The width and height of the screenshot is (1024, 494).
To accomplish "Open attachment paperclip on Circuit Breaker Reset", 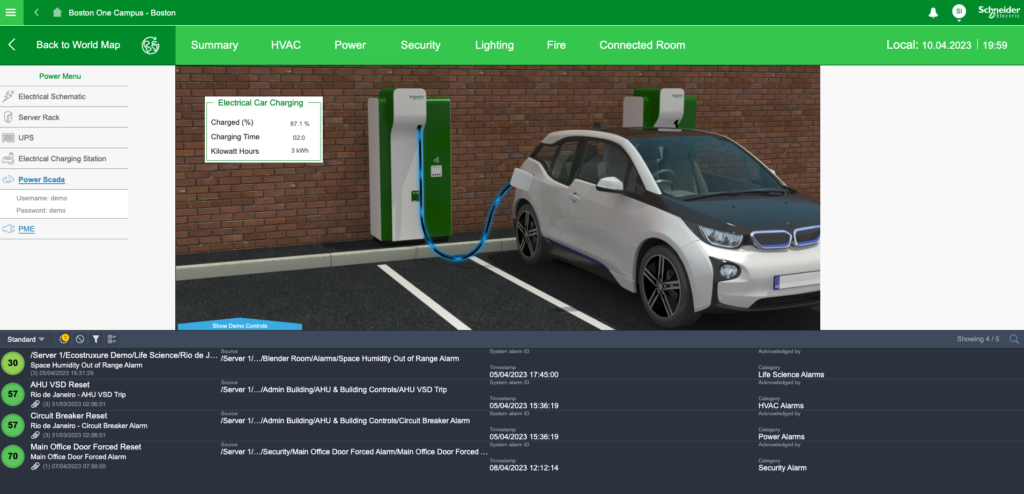I will coord(35,435).
